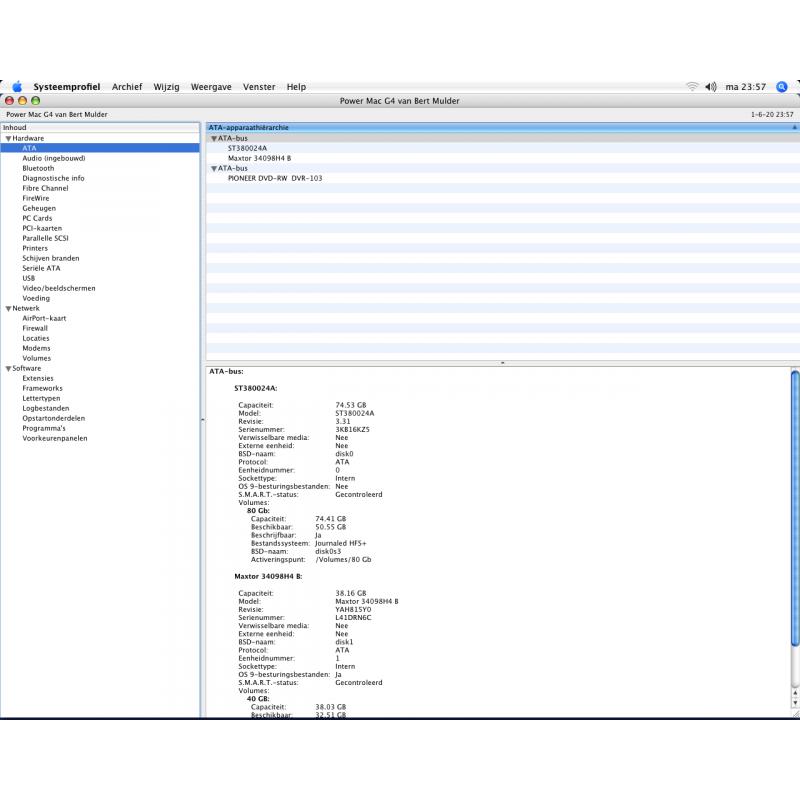The width and height of the screenshot is (800, 800).
Task: Click the Inhoud column header
Action: point(100,128)
